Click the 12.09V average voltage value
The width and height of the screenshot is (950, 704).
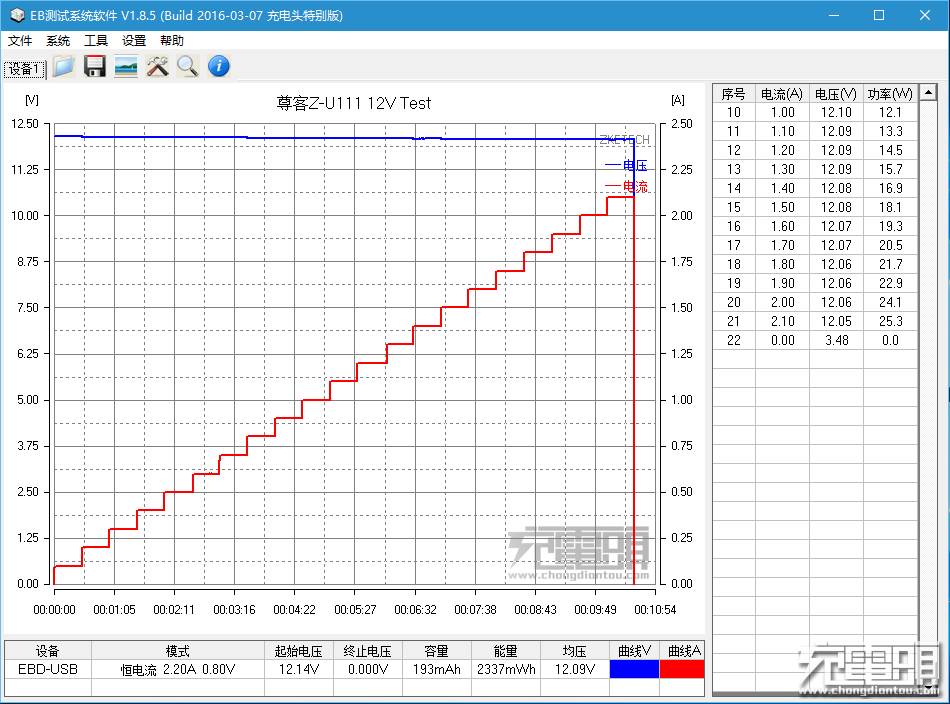point(574,669)
